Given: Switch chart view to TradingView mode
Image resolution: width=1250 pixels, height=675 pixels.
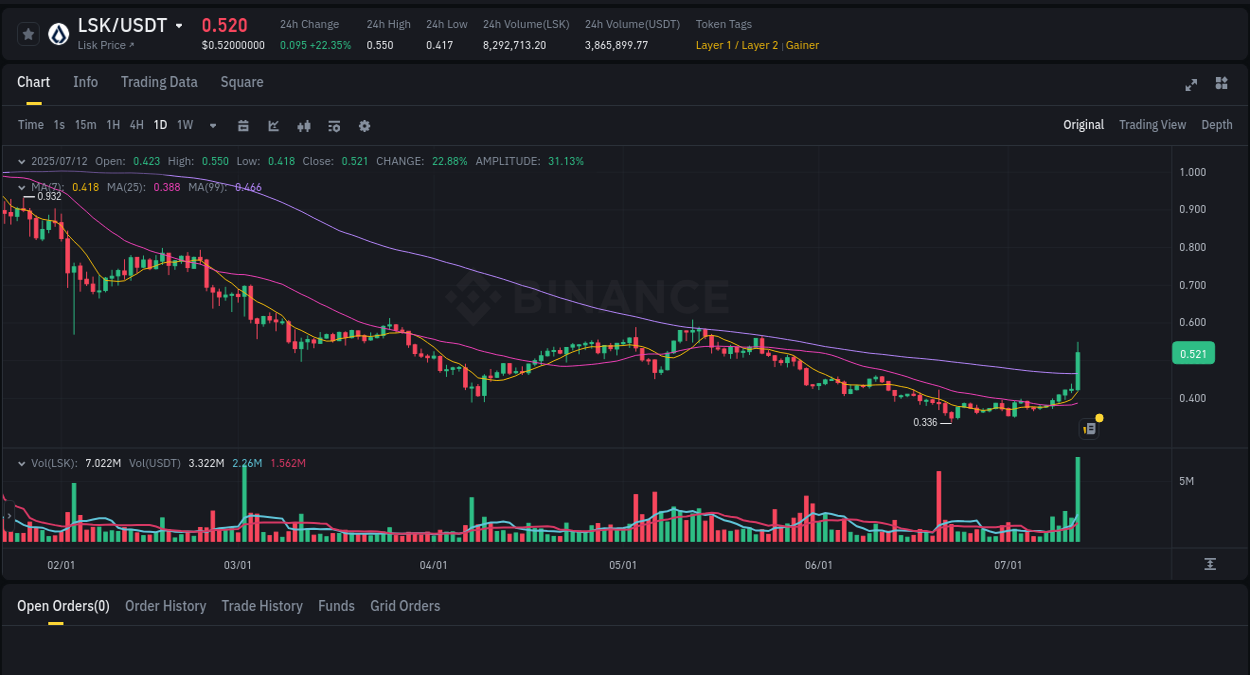Looking at the screenshot, I should click(x=1152, y=125).
